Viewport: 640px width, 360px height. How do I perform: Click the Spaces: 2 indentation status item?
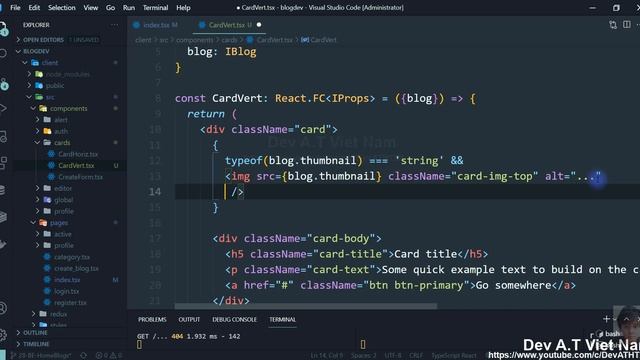[363, 356]
